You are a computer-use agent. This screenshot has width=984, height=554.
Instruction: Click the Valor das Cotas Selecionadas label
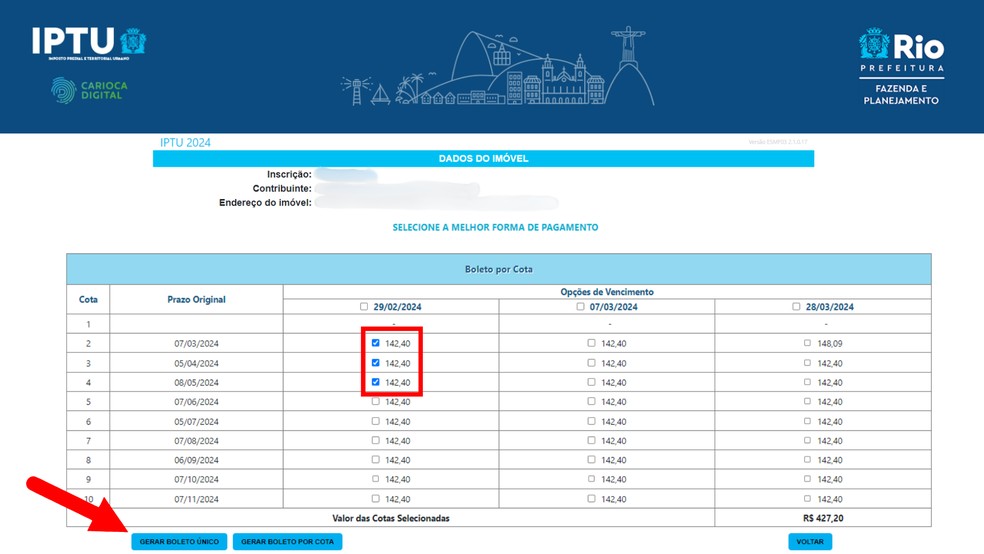390,518
